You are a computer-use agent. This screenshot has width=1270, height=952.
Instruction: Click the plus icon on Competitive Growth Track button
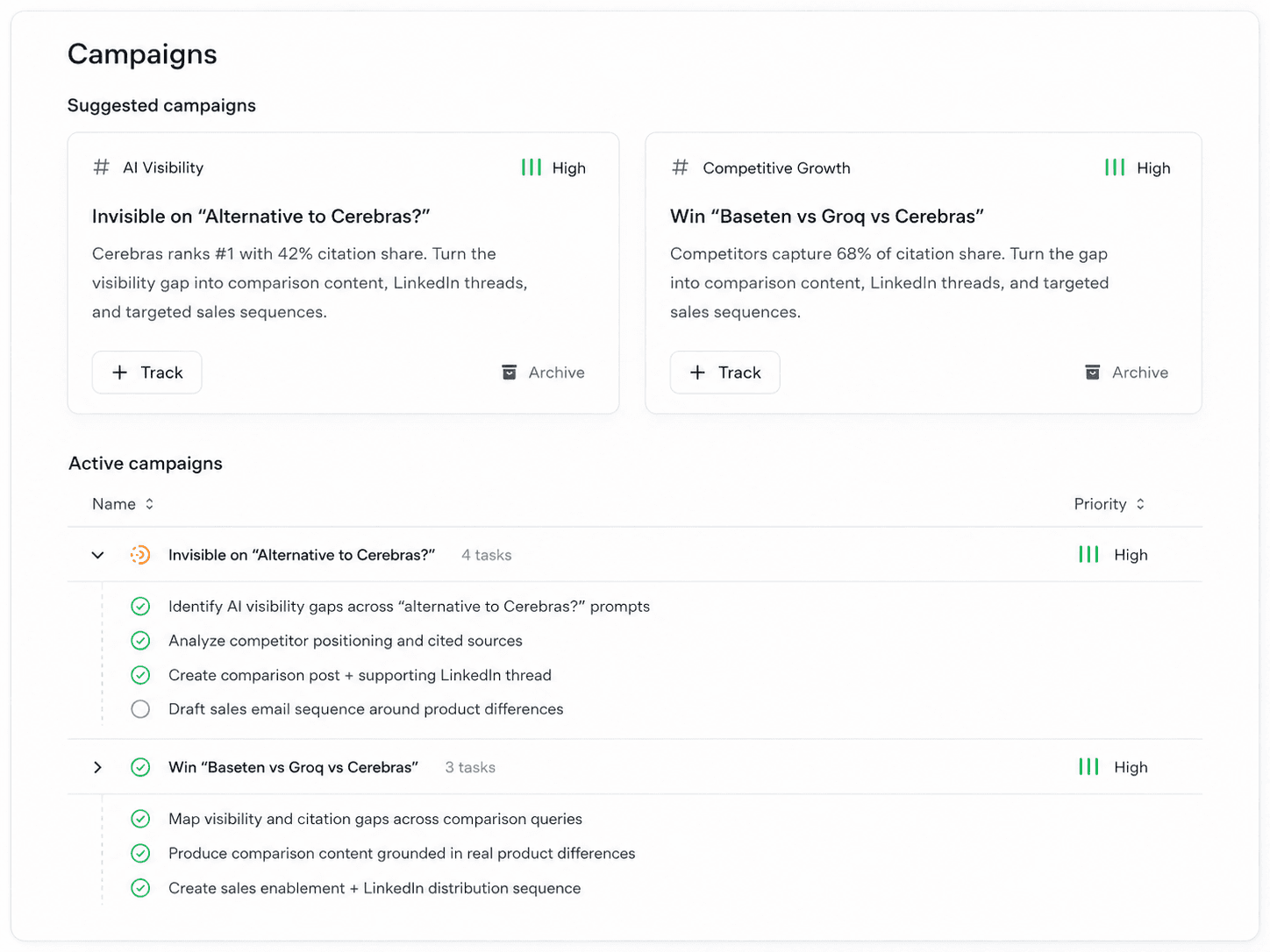pyautogui.click(x=697, y=373)
